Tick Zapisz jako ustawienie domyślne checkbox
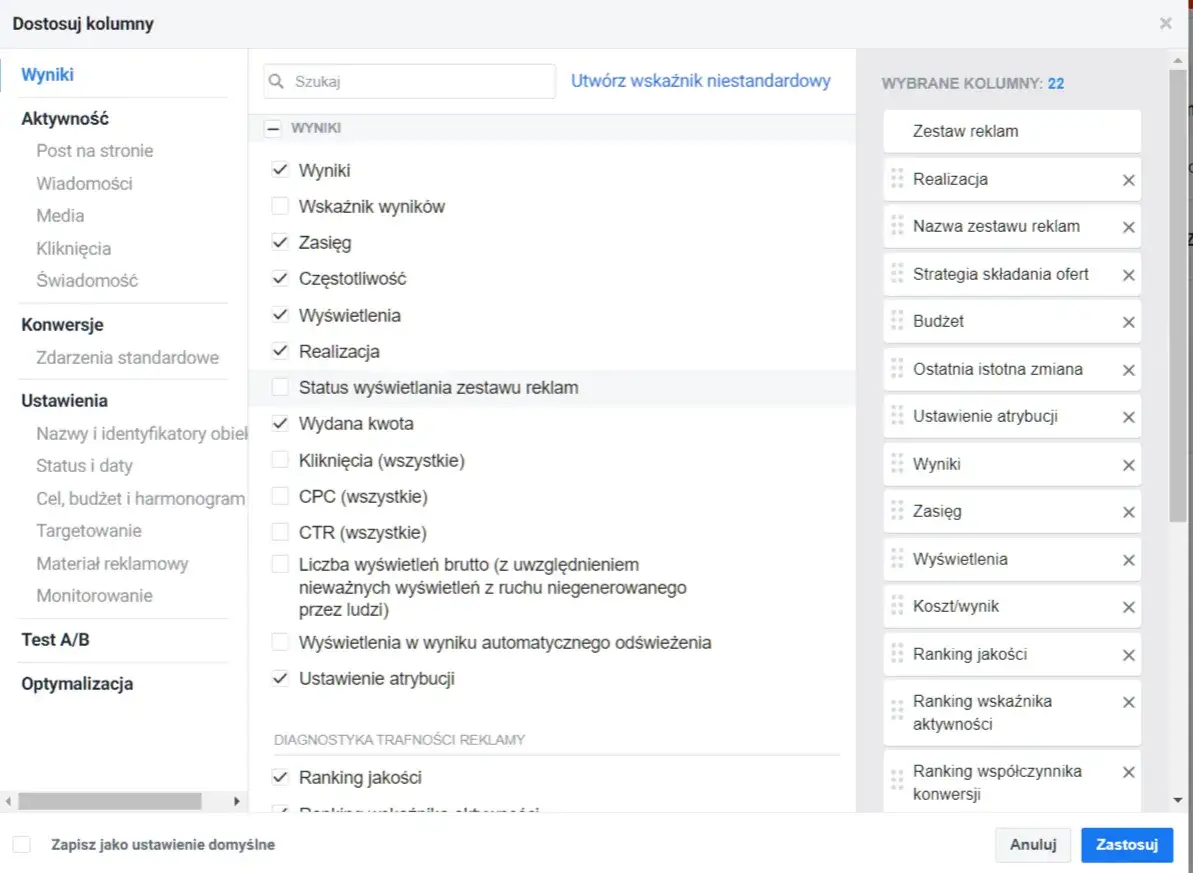This screenshot has height=873, width=1193. [22, 845]
